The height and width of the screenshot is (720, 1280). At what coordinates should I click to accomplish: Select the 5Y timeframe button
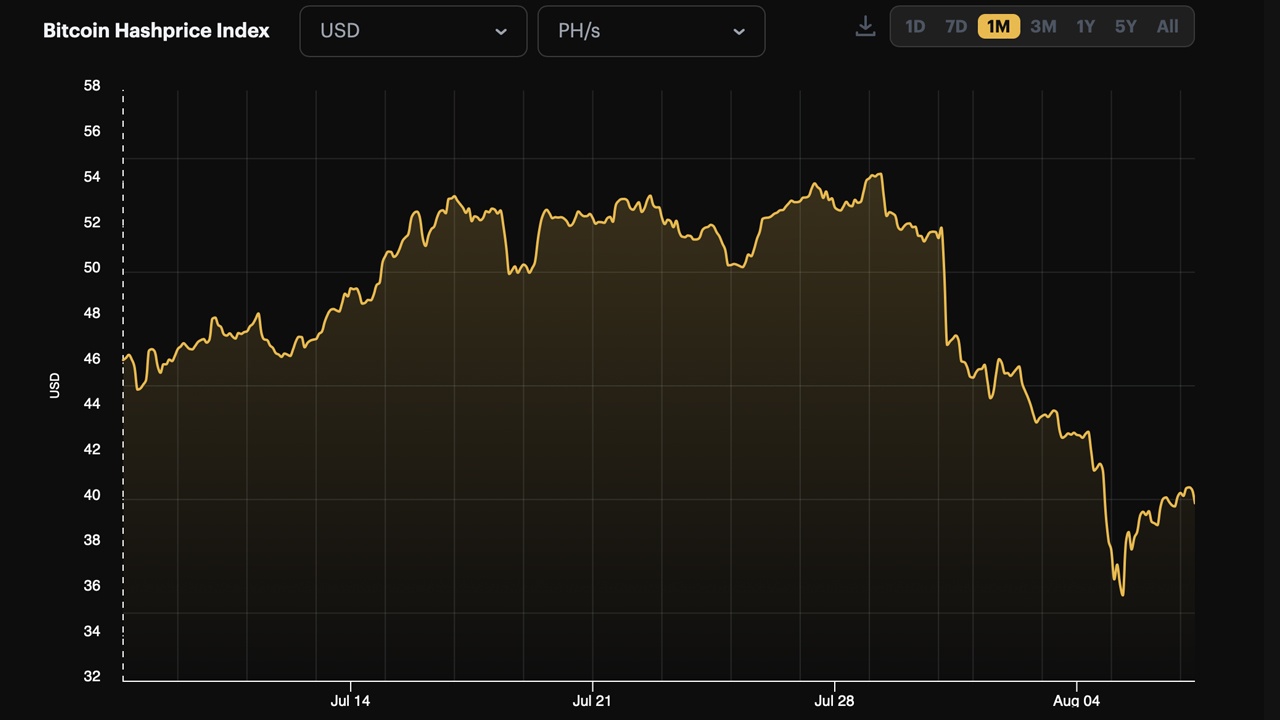coord(1125,26)
